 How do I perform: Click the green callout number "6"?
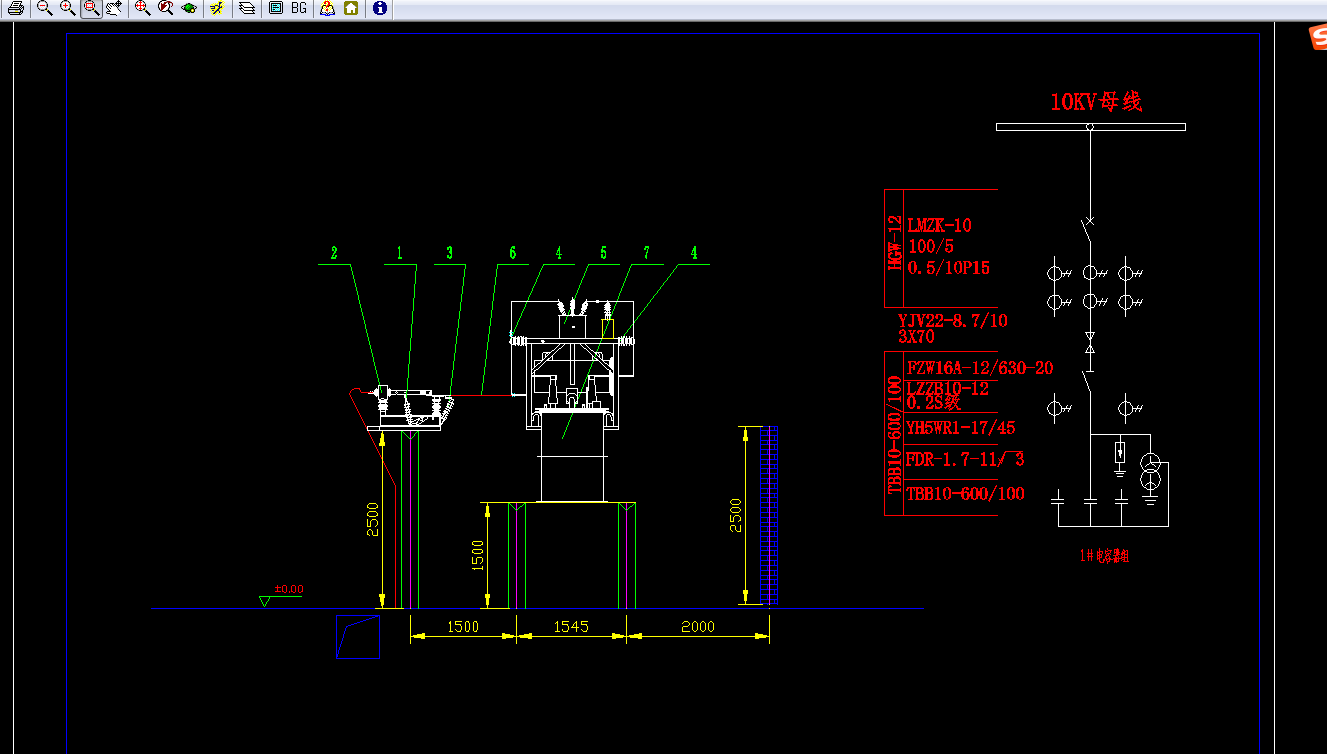513,254
